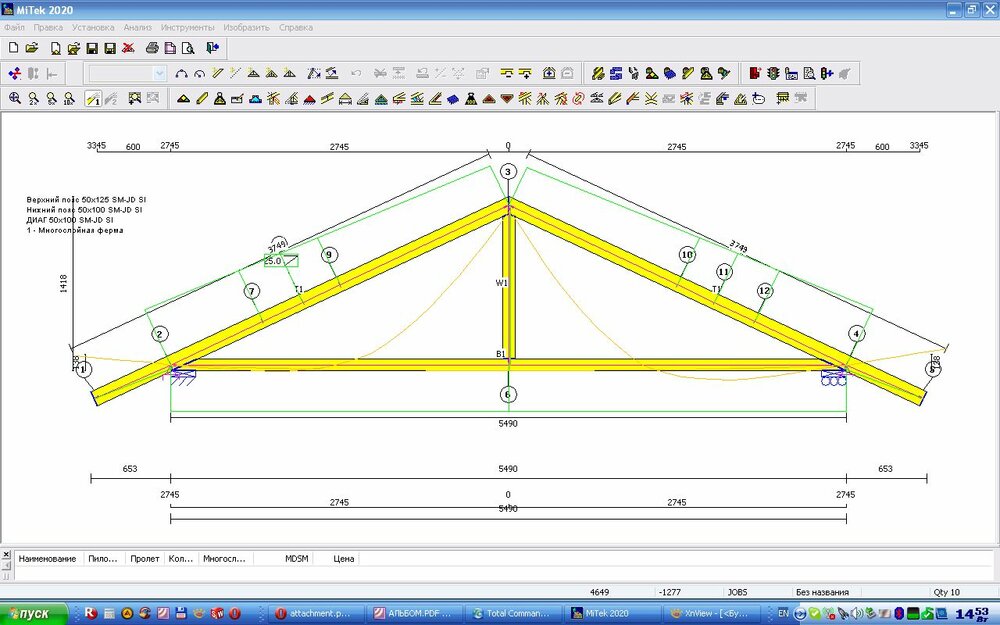The height and width of the screenshot is (625, 1000).
Task: Open the Анализ menu
Action: (x=137, y=27)
